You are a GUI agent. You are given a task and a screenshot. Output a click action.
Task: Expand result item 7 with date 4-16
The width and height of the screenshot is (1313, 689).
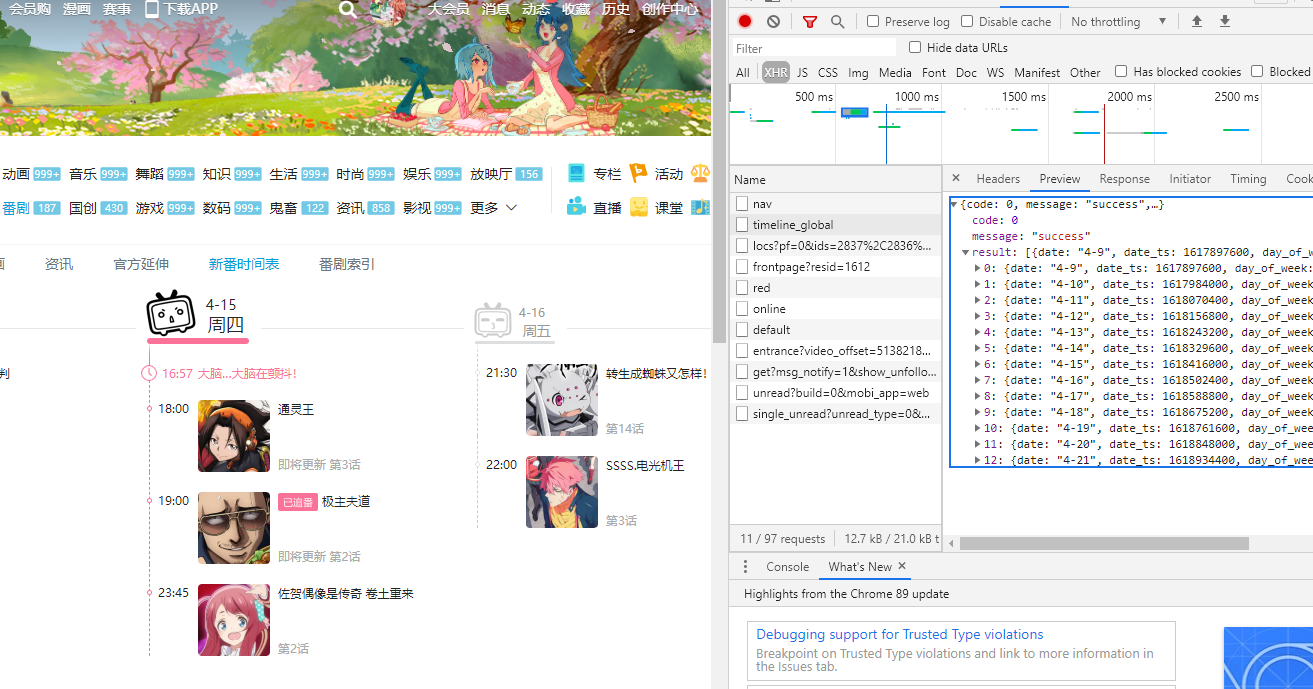point(978,380)
